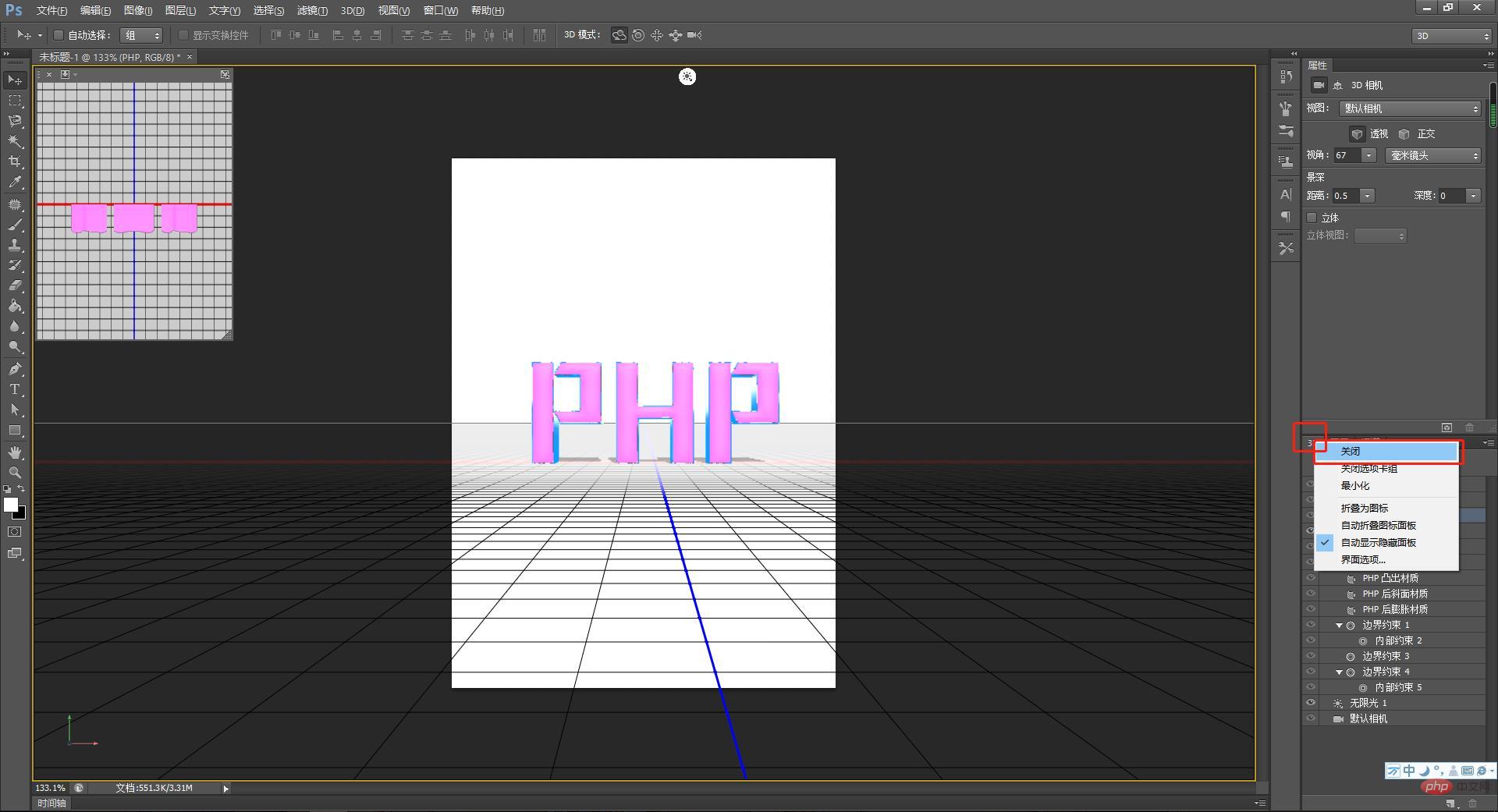Open the 3D menu

coord(353,10)
